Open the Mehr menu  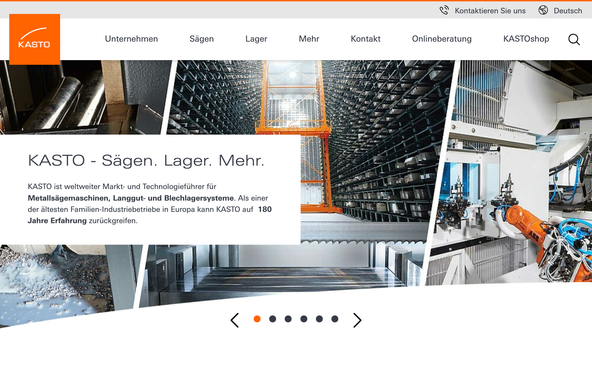[x=309, y=39]
